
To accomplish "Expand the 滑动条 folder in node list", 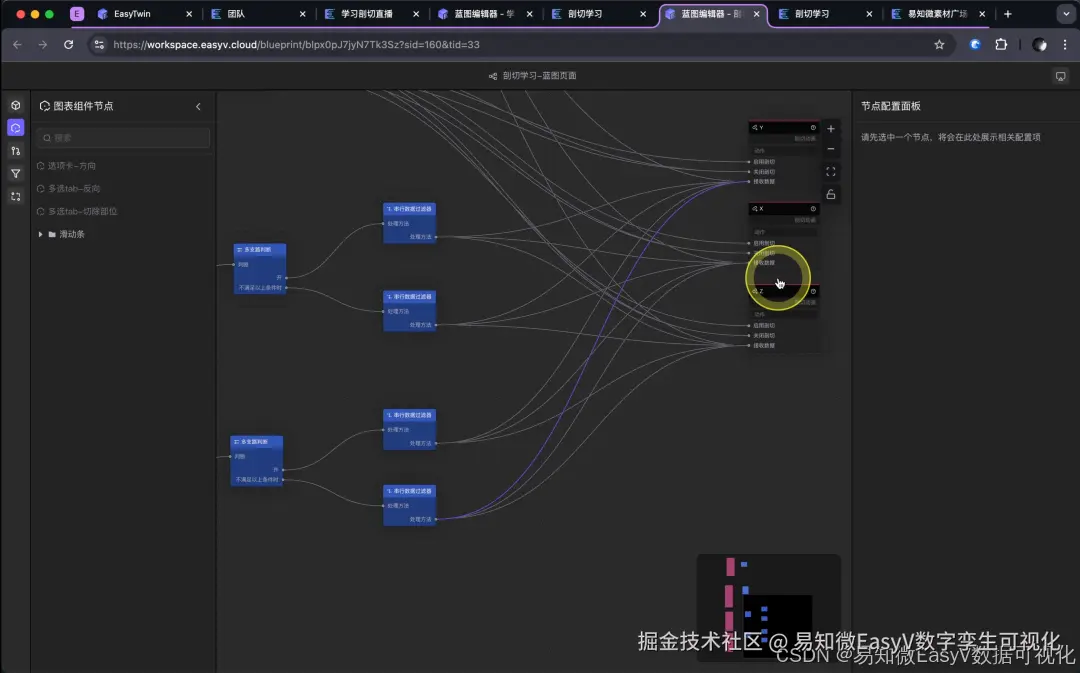I will [69, 234].
